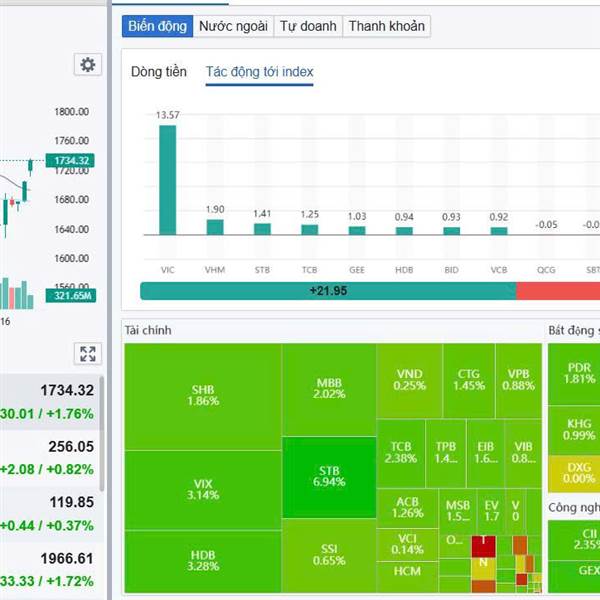This screenshot has width=600, height=600.
Task: Select TCB 2.38% heatmap tile
Action: click(x=401, y=453)
